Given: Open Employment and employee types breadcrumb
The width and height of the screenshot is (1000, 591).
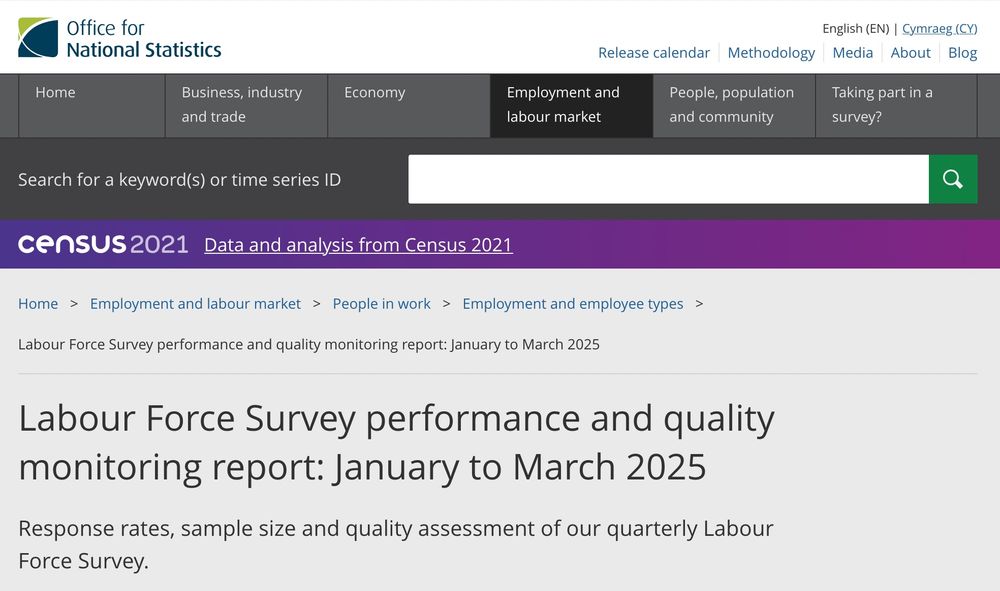Looking at the screenshot, I should [x=573, y=303].
